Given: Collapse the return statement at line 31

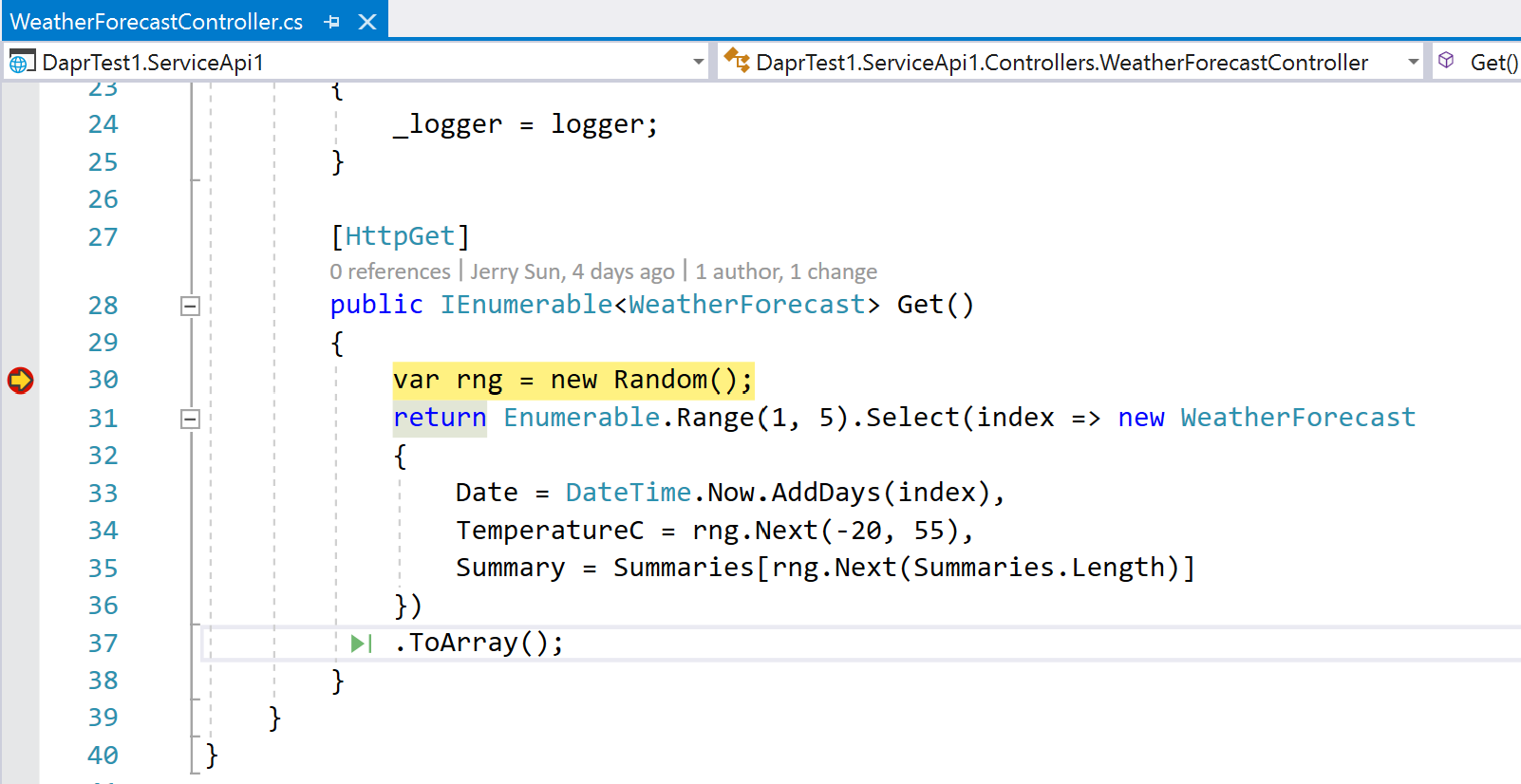Looking at the screenshot, I should [190, 419].
